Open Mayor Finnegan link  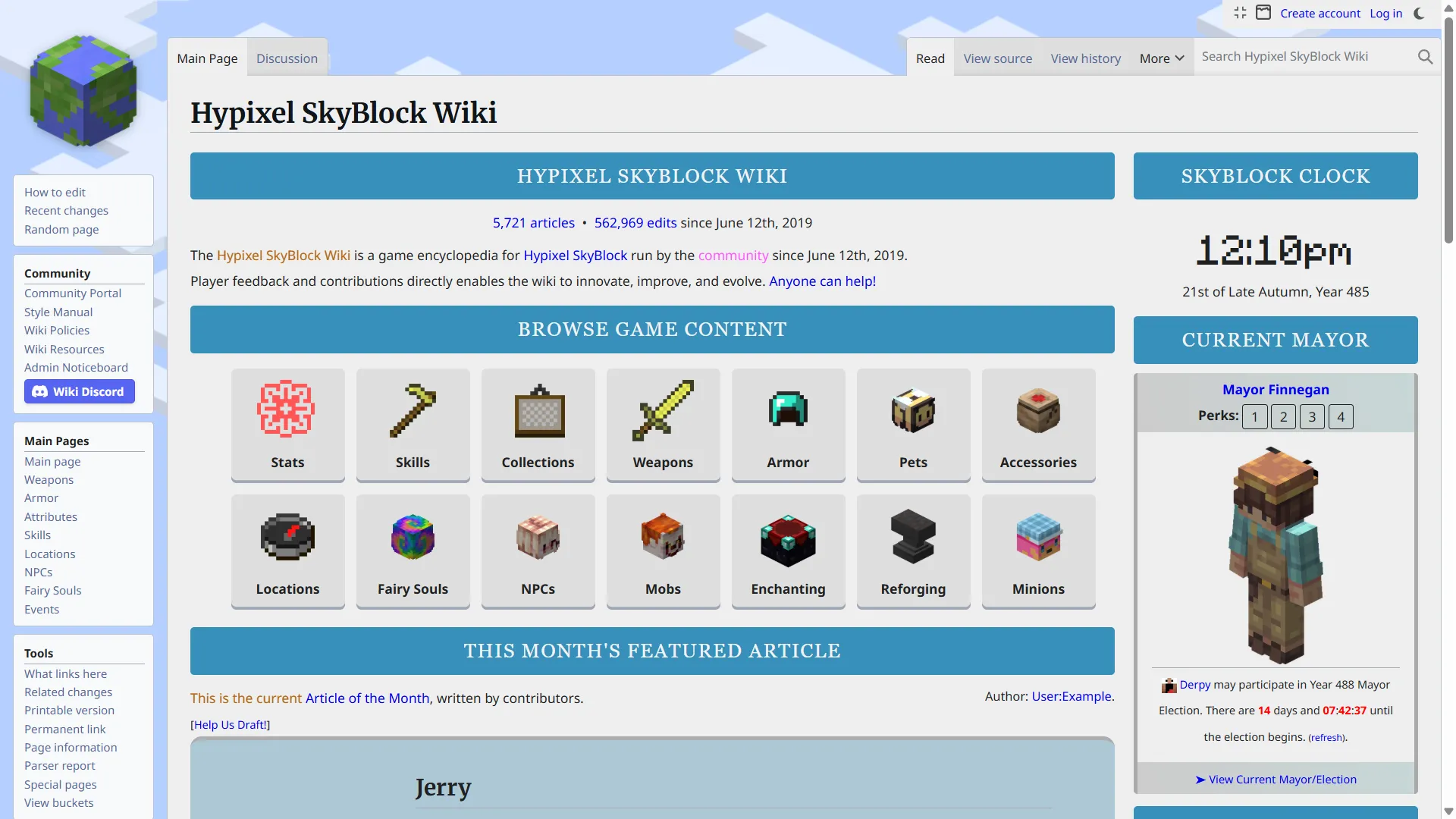[x=1276, y=390]
